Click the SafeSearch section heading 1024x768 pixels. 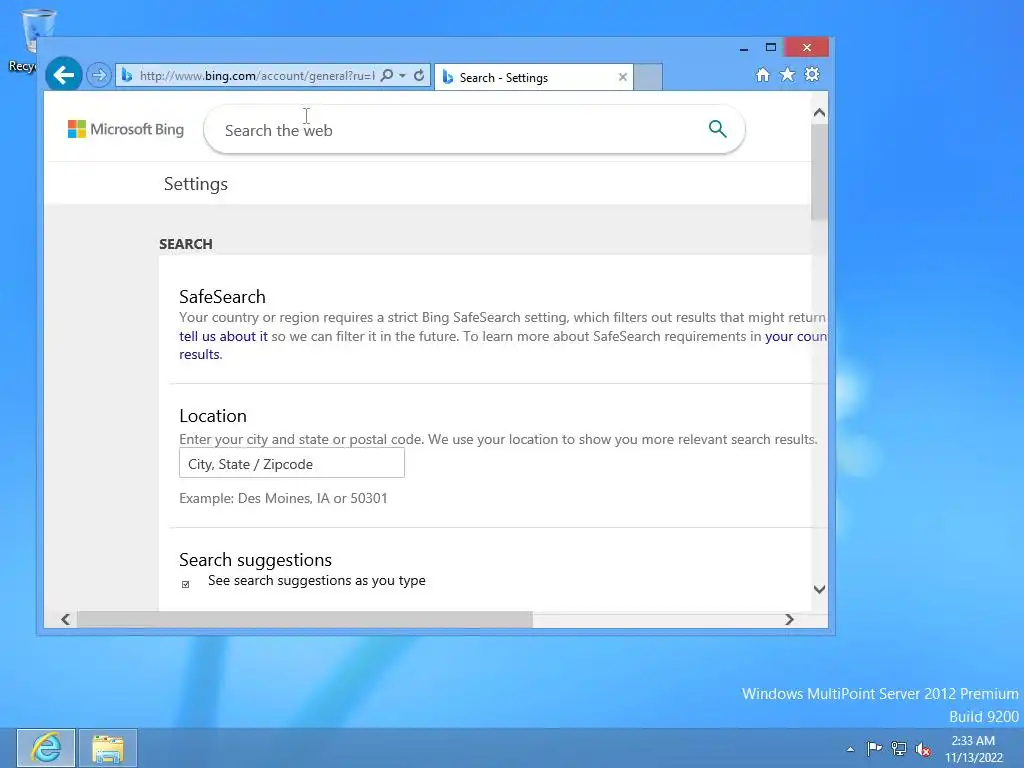223,296
